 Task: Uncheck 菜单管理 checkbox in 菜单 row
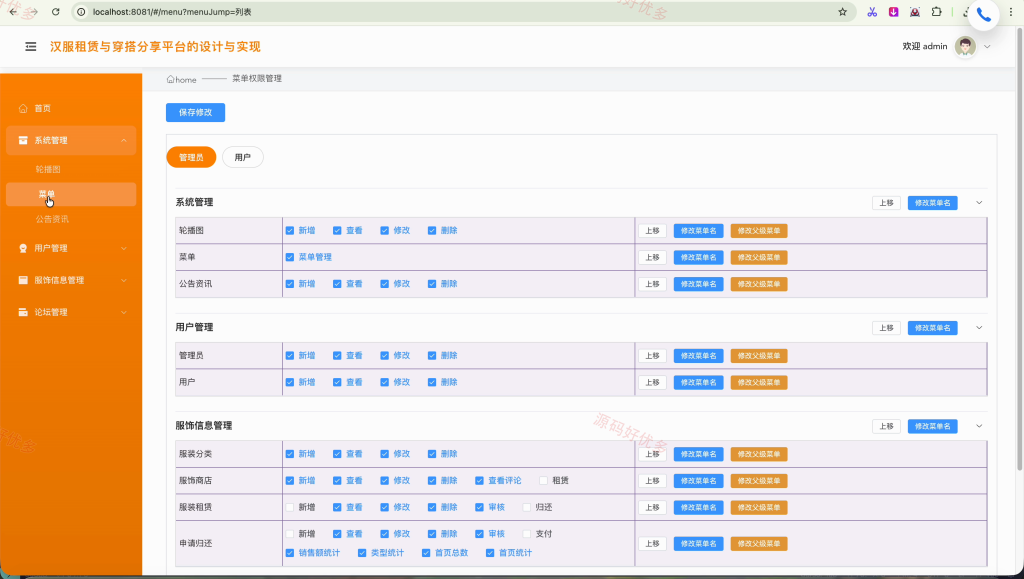tap(289, 257)
